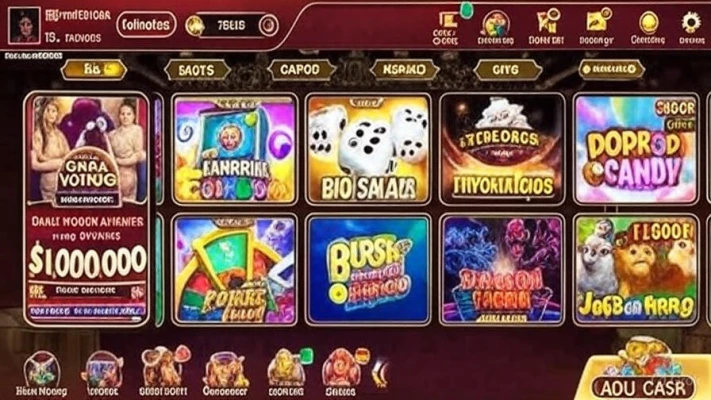The width and height of the screenshot is (711, 400).
Task: Click the Folinotes button
Action: pyautogui.click(x=146, y=24)
